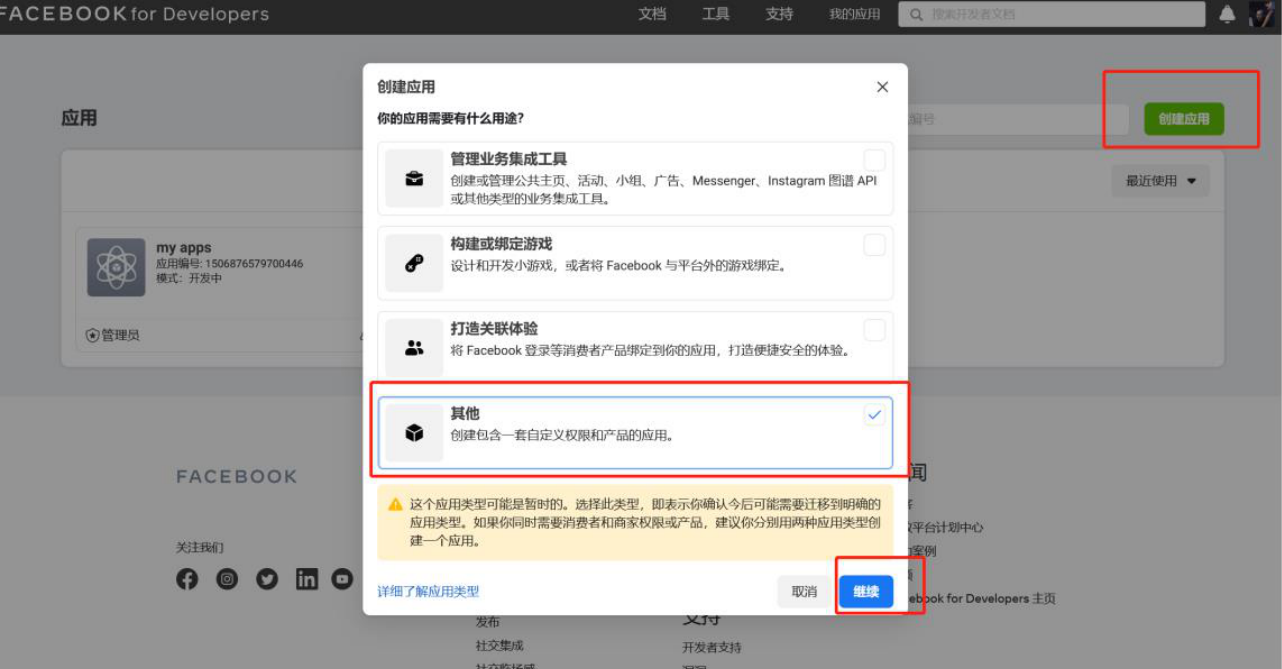Open the 我的应用 menu
This screenshot has width=1282, height=669.
coord(853,14)
